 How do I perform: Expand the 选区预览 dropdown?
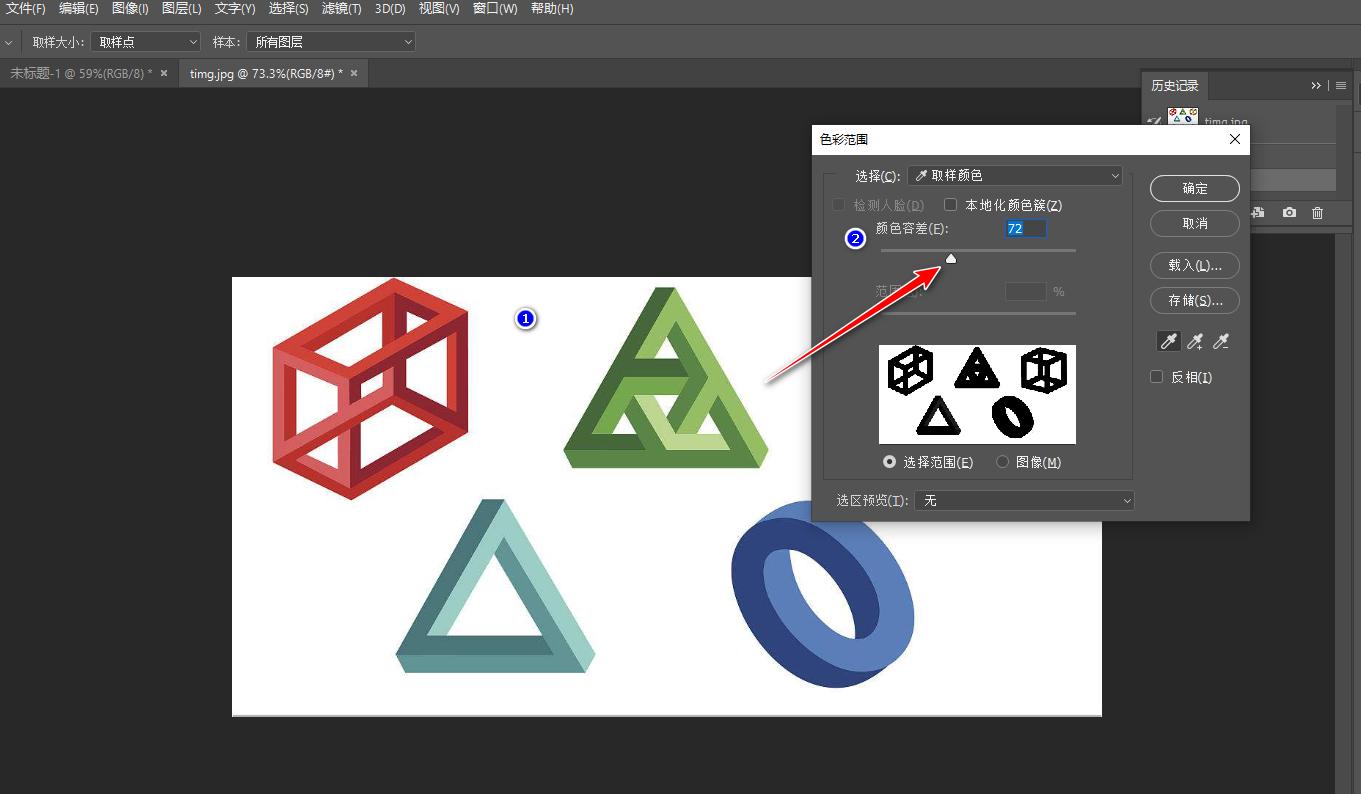click(x=1024, y=500)
